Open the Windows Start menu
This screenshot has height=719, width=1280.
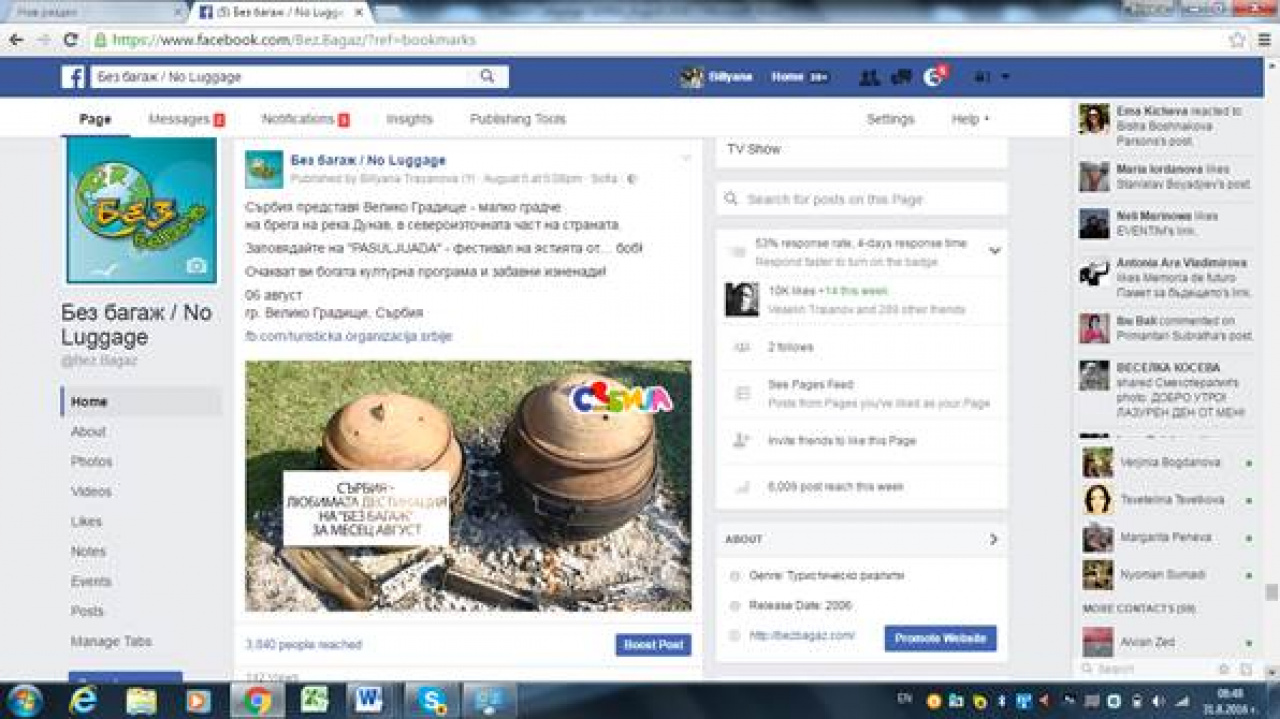click(x=24, y=700)
